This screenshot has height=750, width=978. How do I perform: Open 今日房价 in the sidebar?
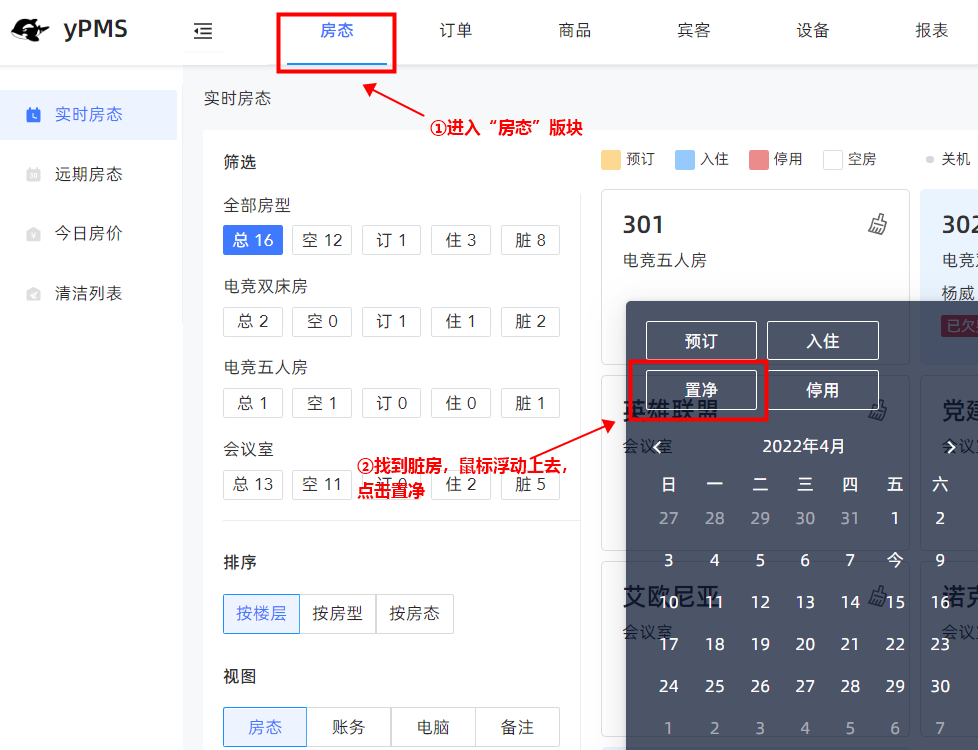point(89,234)
